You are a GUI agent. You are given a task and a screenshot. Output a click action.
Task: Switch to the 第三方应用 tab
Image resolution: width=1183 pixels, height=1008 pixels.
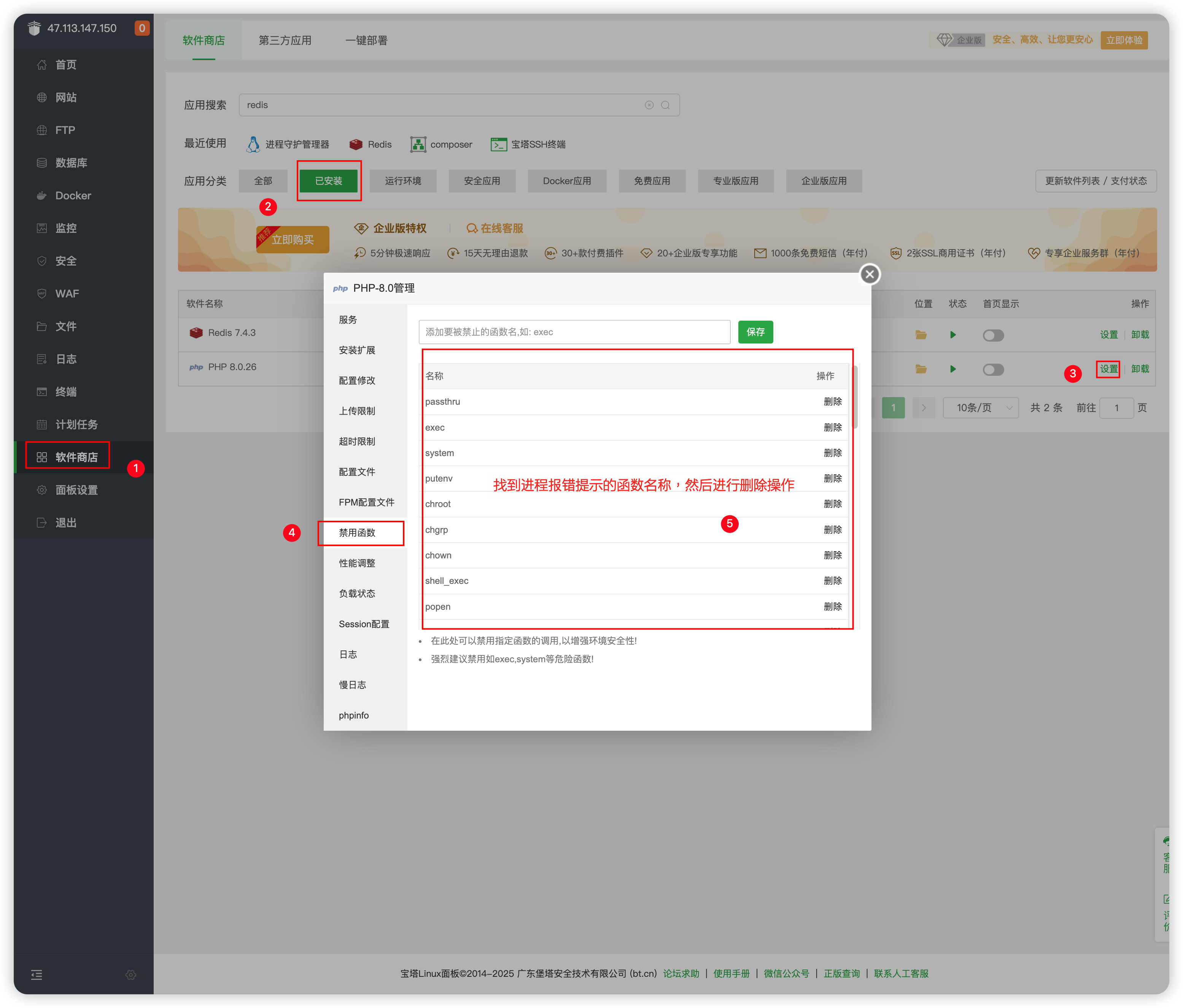[x=285, y=41]
